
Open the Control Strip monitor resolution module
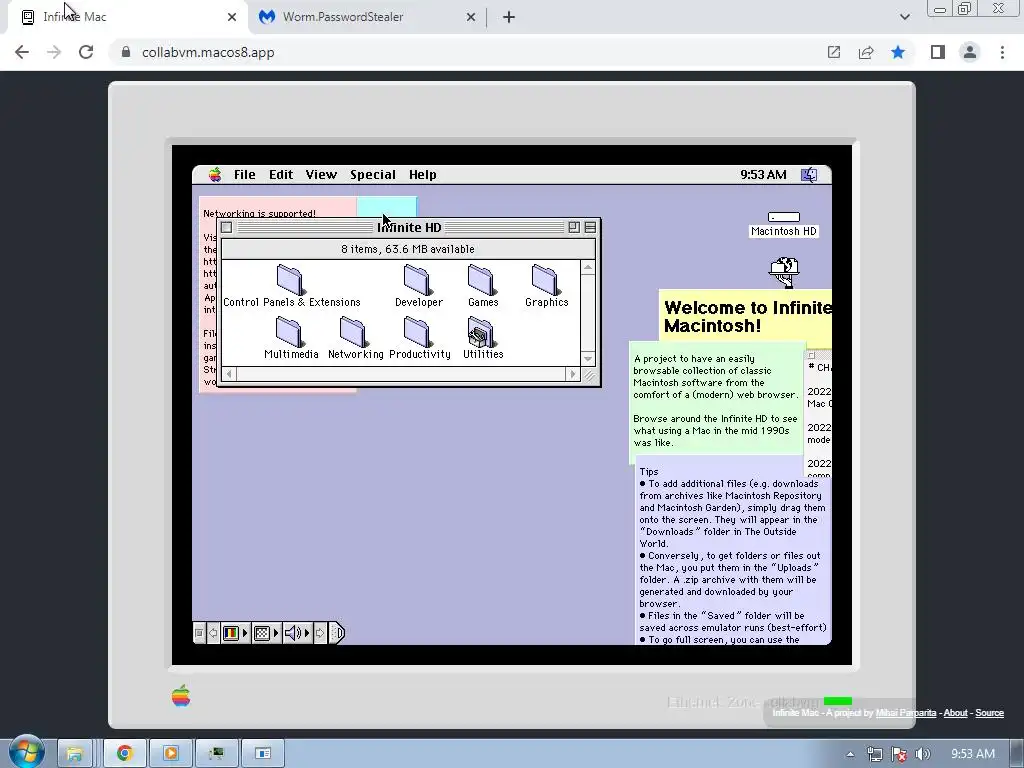click(x=266, y=633)
